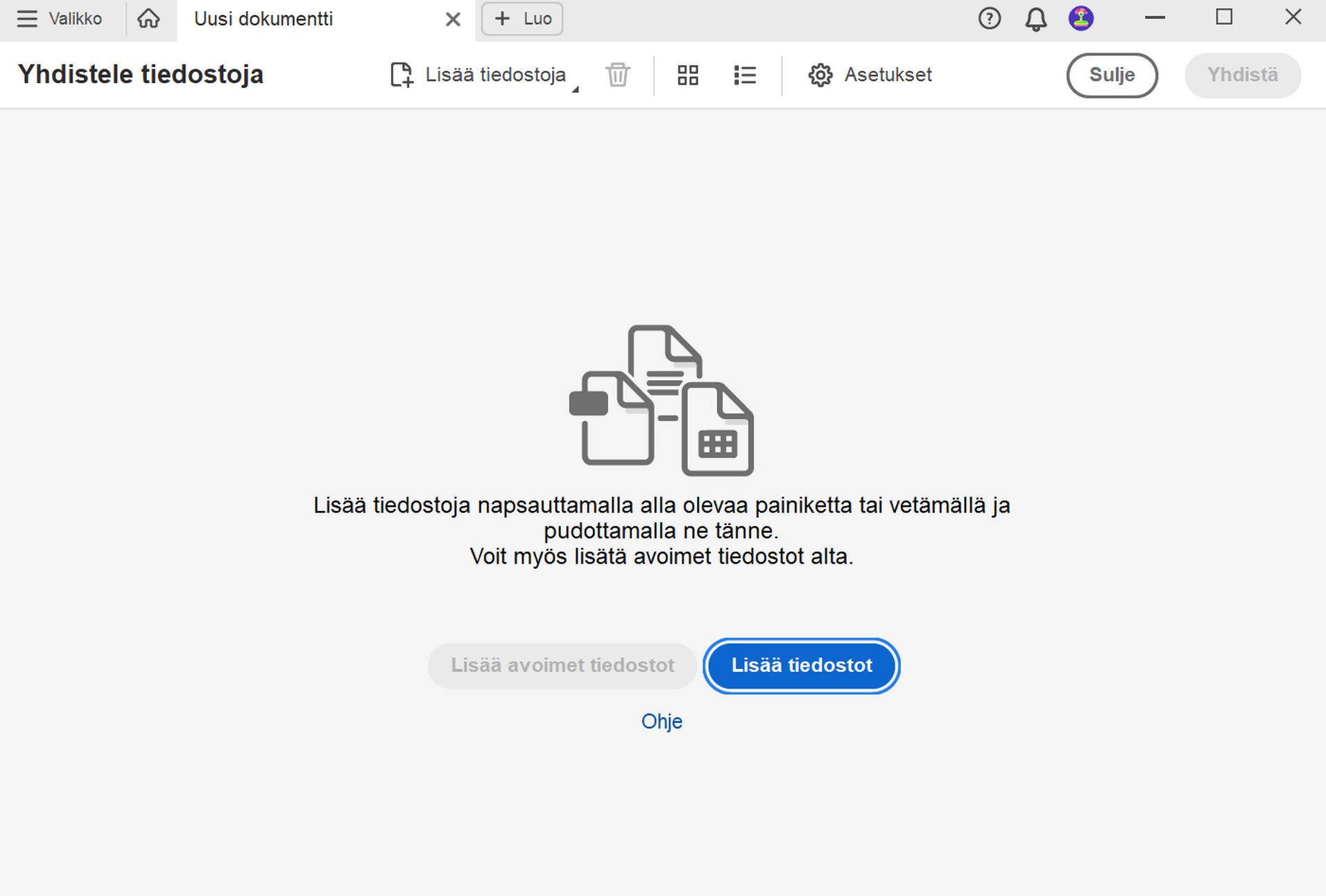Click the plus icon next to Luo
The image size is (1326, 896).
point(502,19)
